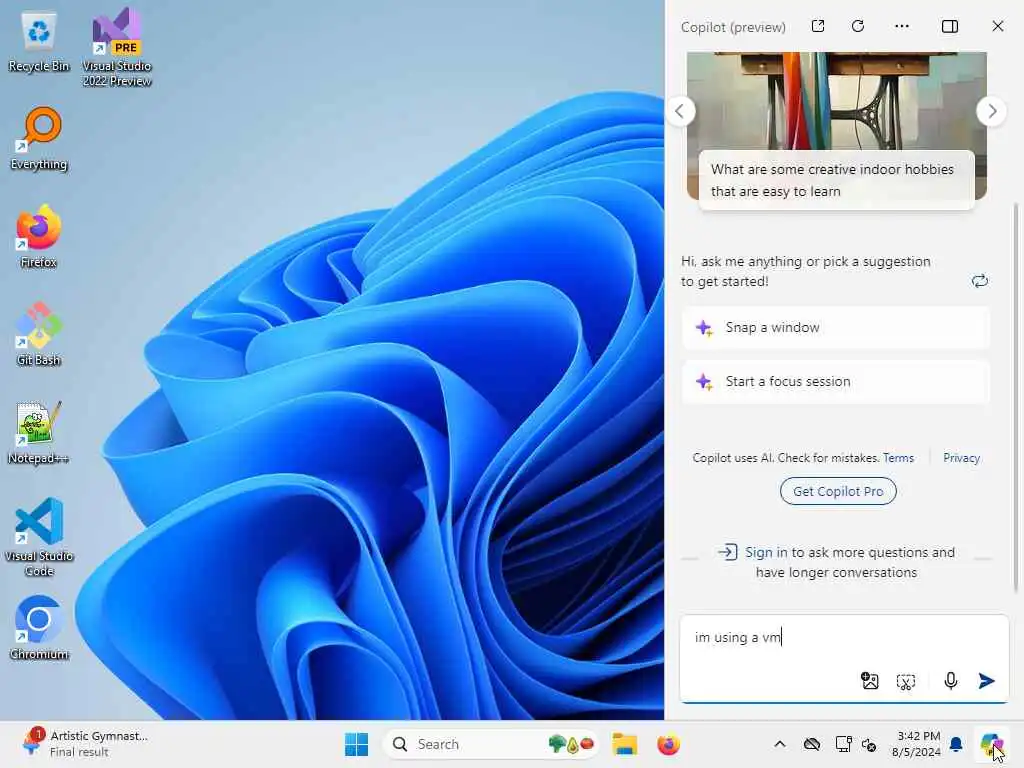Open Copilot link in new window icon
Viewport: 1024px width, 768px height.
click(818, 26)
